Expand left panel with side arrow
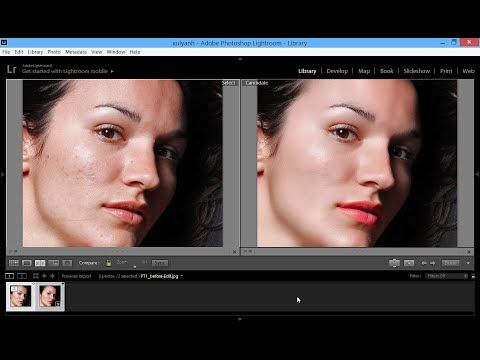The width and height of the screenshot is (480, 360). click(2, 174)
